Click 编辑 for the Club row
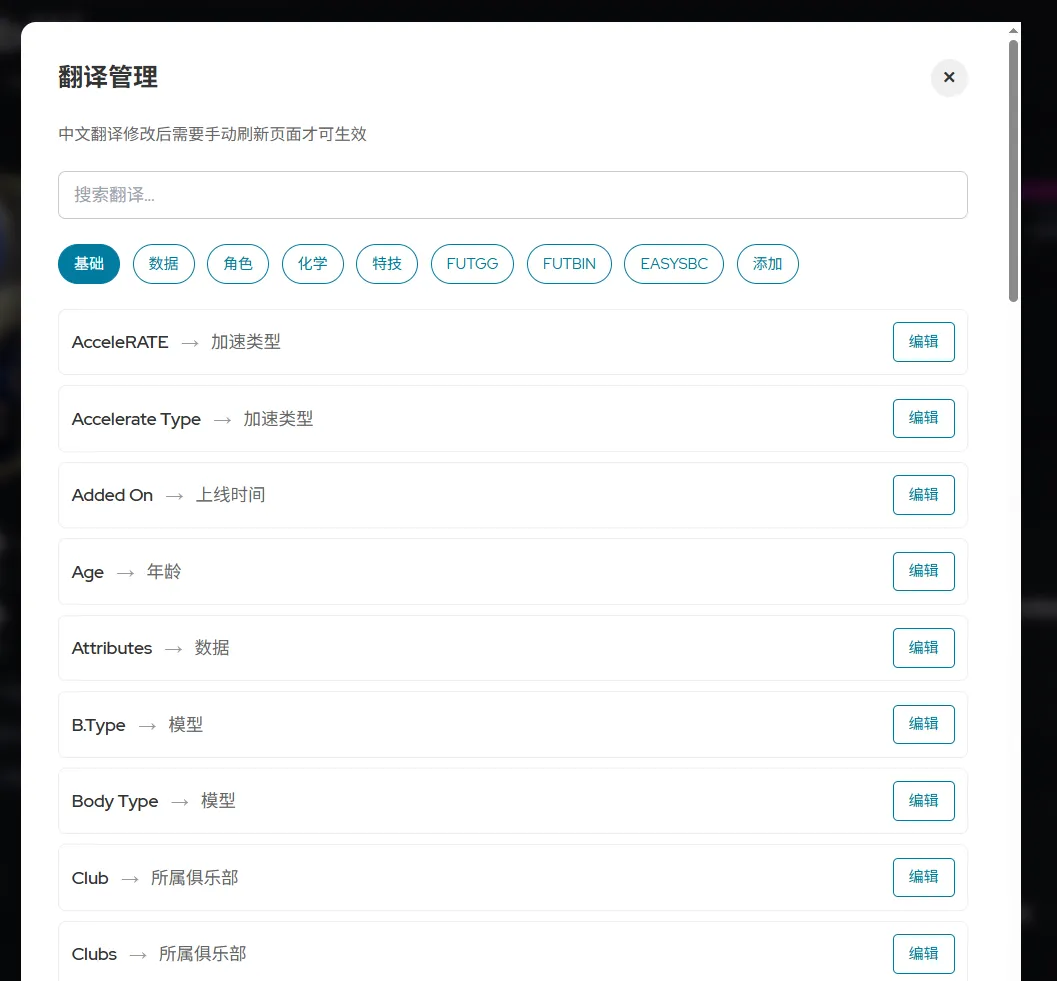The image size is (1057, 981). pyautogui.click(x=924, y=877)
